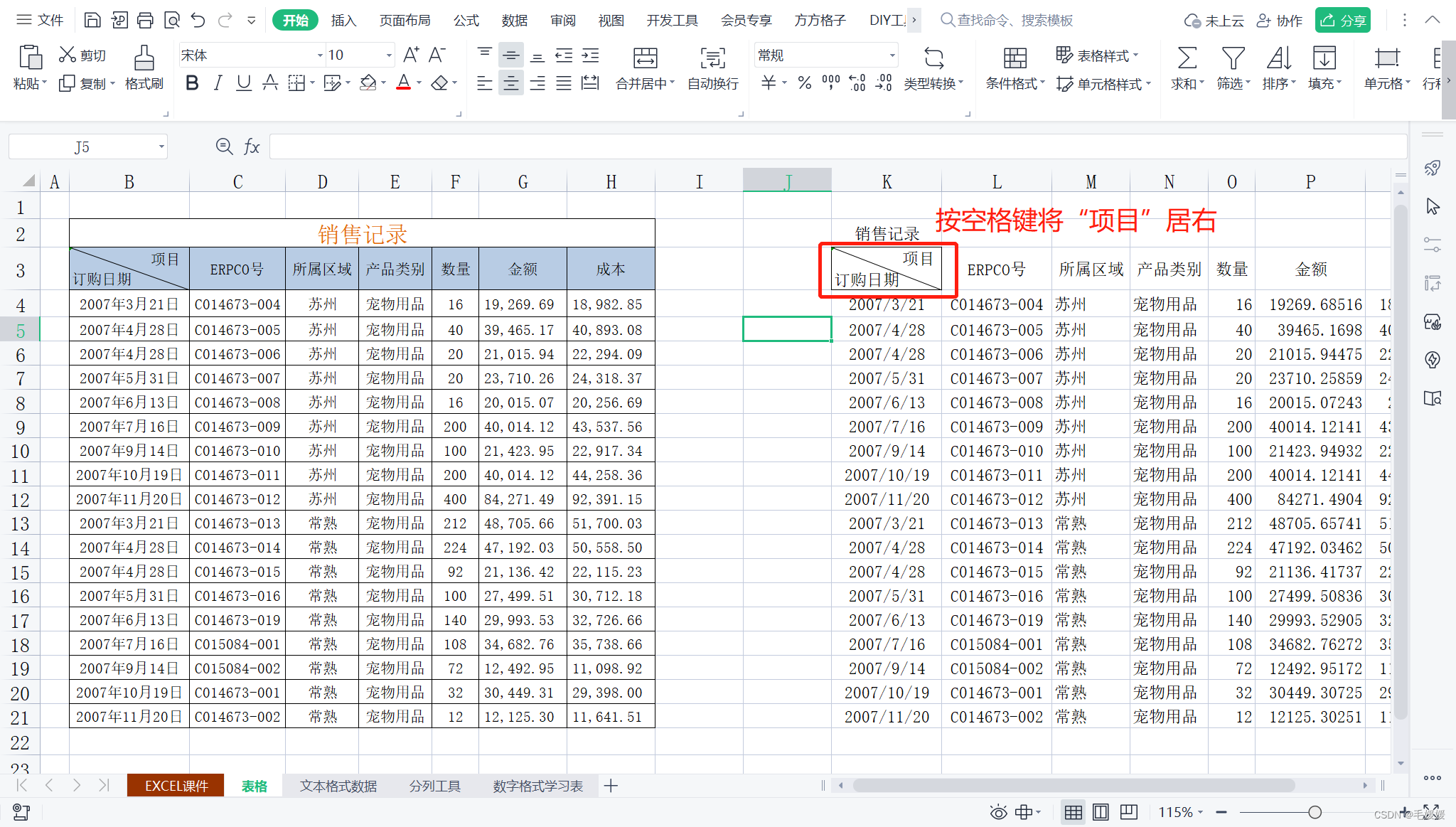Expand the font name dropdown (宋体)

point(319,55)
